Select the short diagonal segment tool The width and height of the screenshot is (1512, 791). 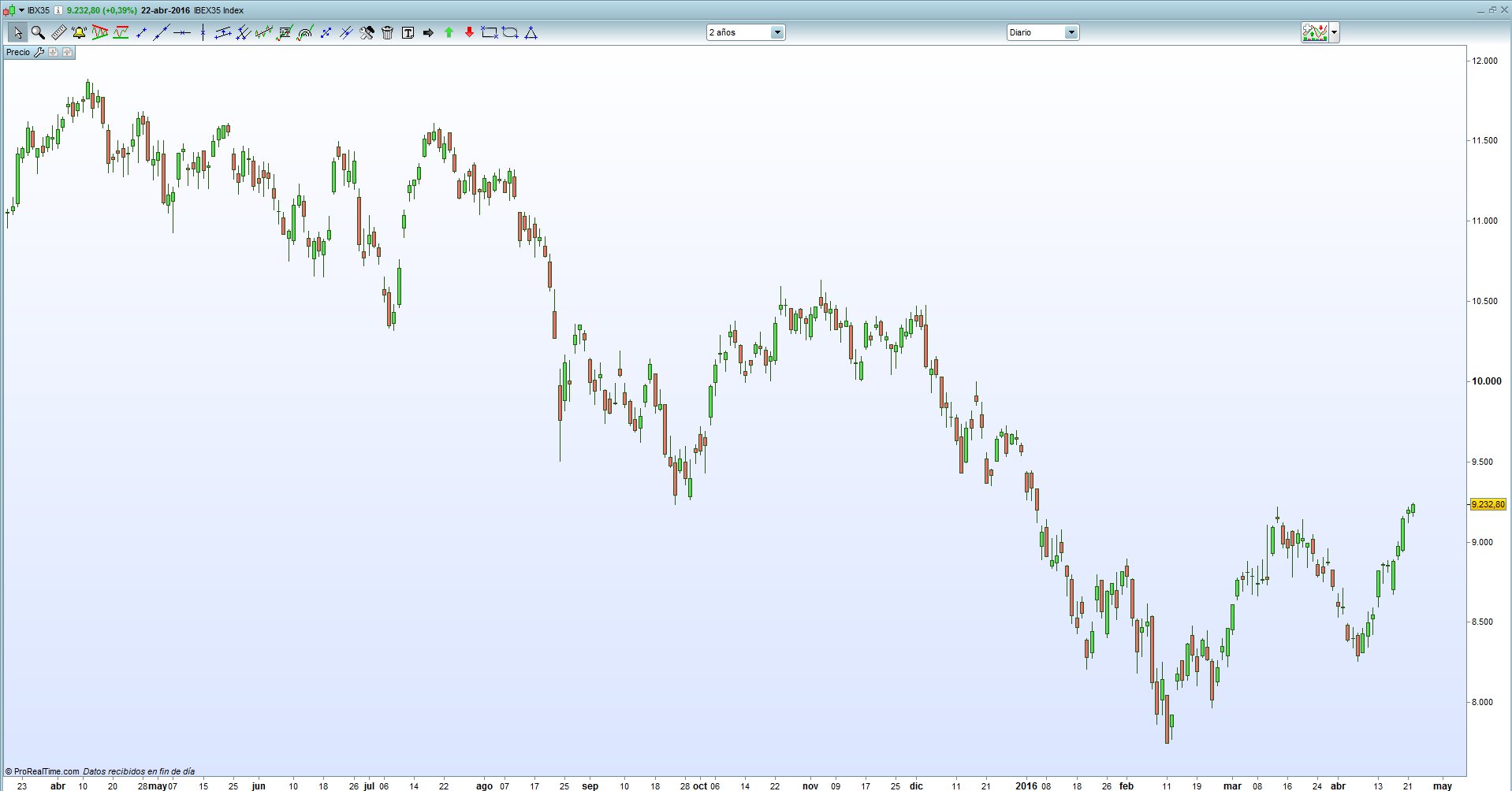point(141,32)
